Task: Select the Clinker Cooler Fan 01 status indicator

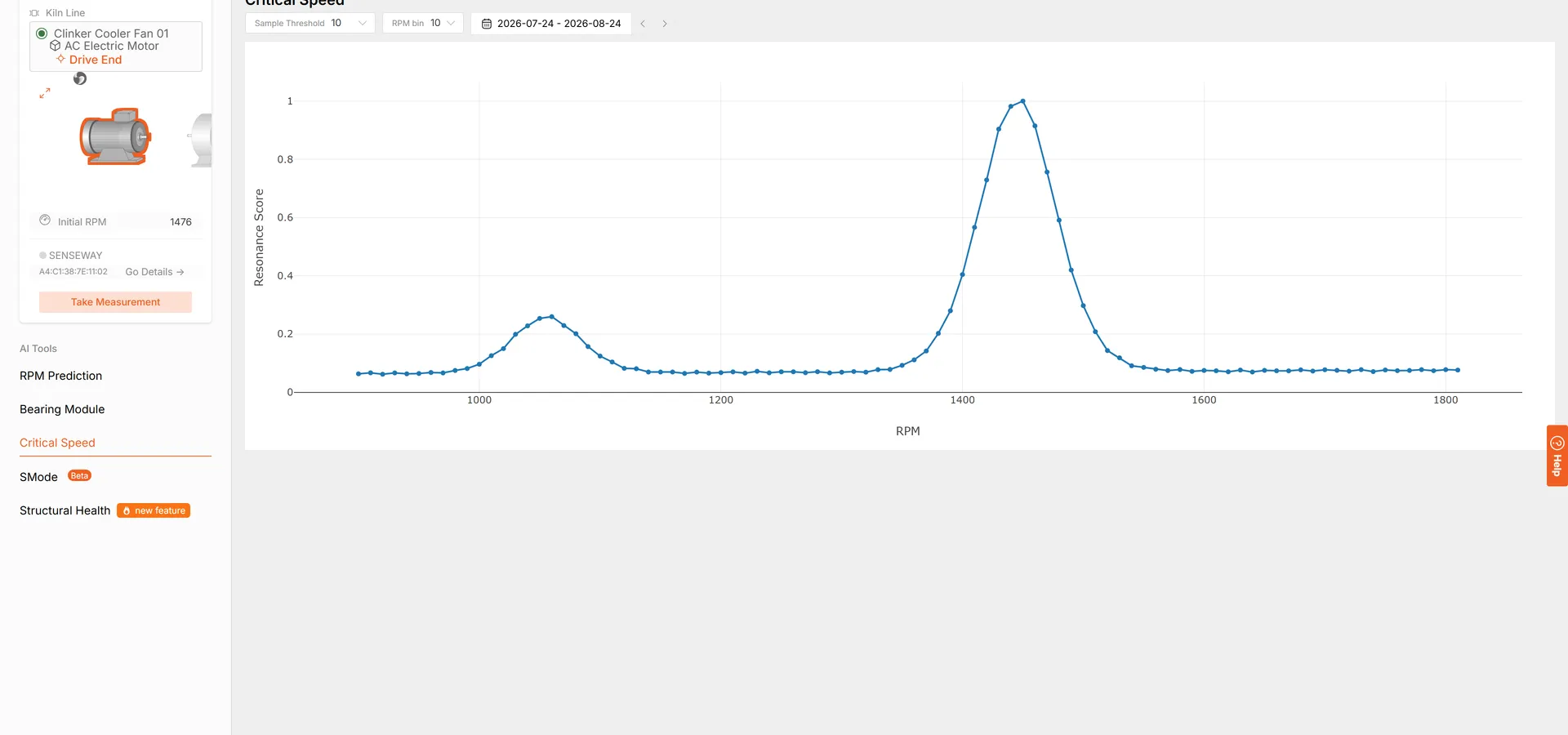Action: point(42,33)
